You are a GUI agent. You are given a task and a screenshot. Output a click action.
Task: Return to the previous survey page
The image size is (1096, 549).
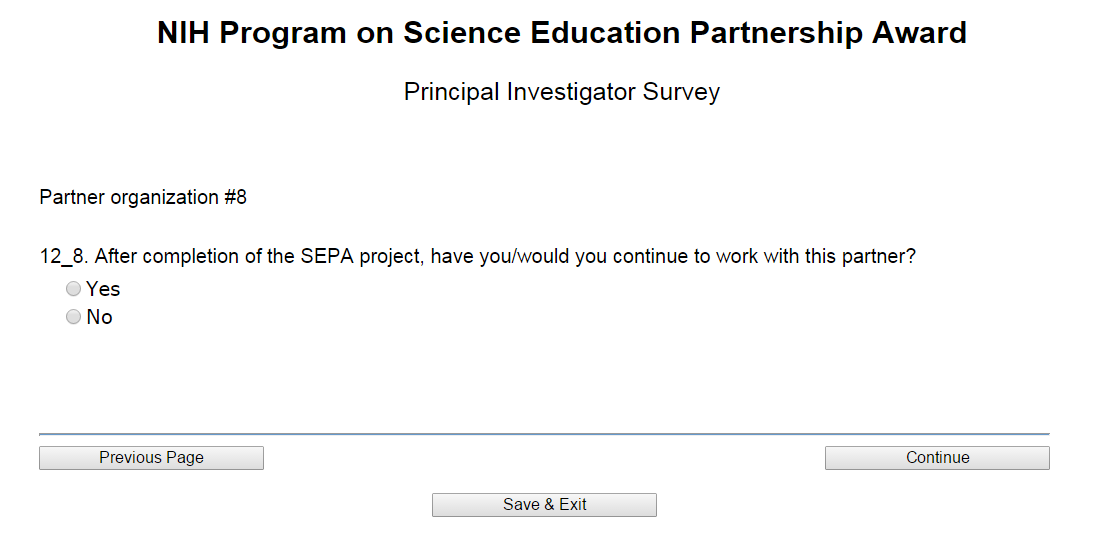[151, 458]
